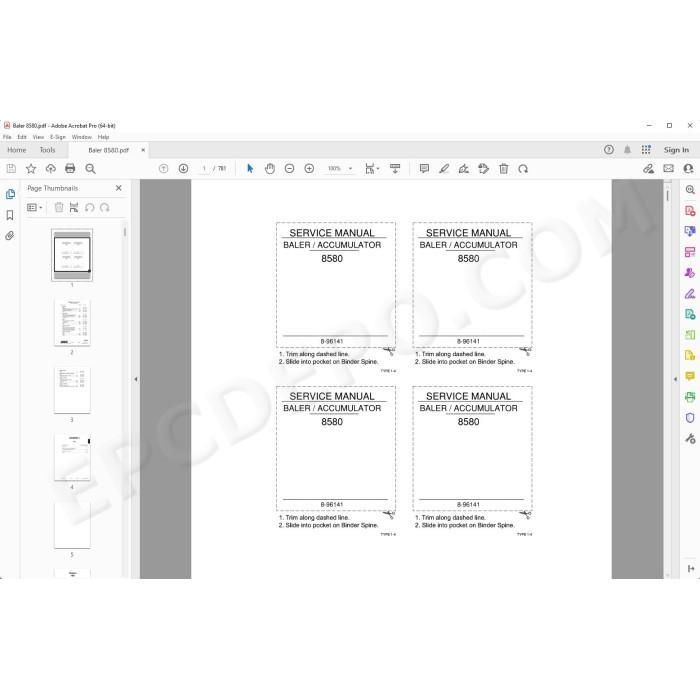Image resolution: width=700 pixels, height=700 pixels.
Task: Select page 2 thumbnail
Action: pos(72,322)
